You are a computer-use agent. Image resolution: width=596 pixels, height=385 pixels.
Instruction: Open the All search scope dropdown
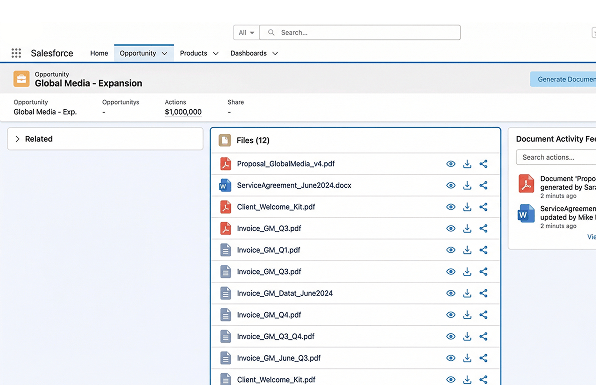click(246, 33)
